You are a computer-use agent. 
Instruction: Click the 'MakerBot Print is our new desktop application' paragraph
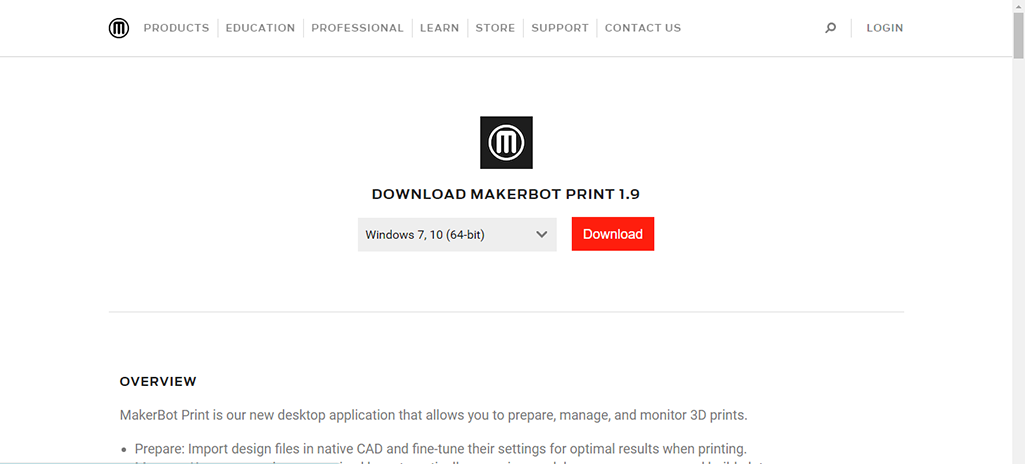[433, 416]
